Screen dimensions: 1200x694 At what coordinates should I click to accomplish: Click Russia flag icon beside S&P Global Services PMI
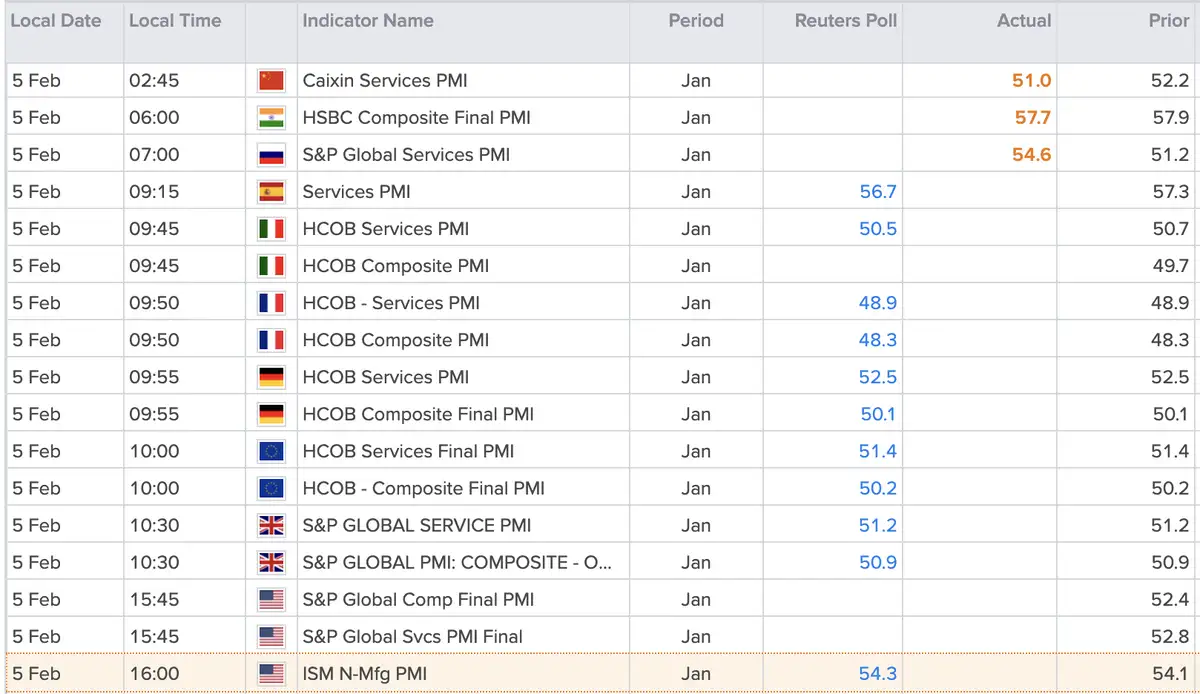271,155
